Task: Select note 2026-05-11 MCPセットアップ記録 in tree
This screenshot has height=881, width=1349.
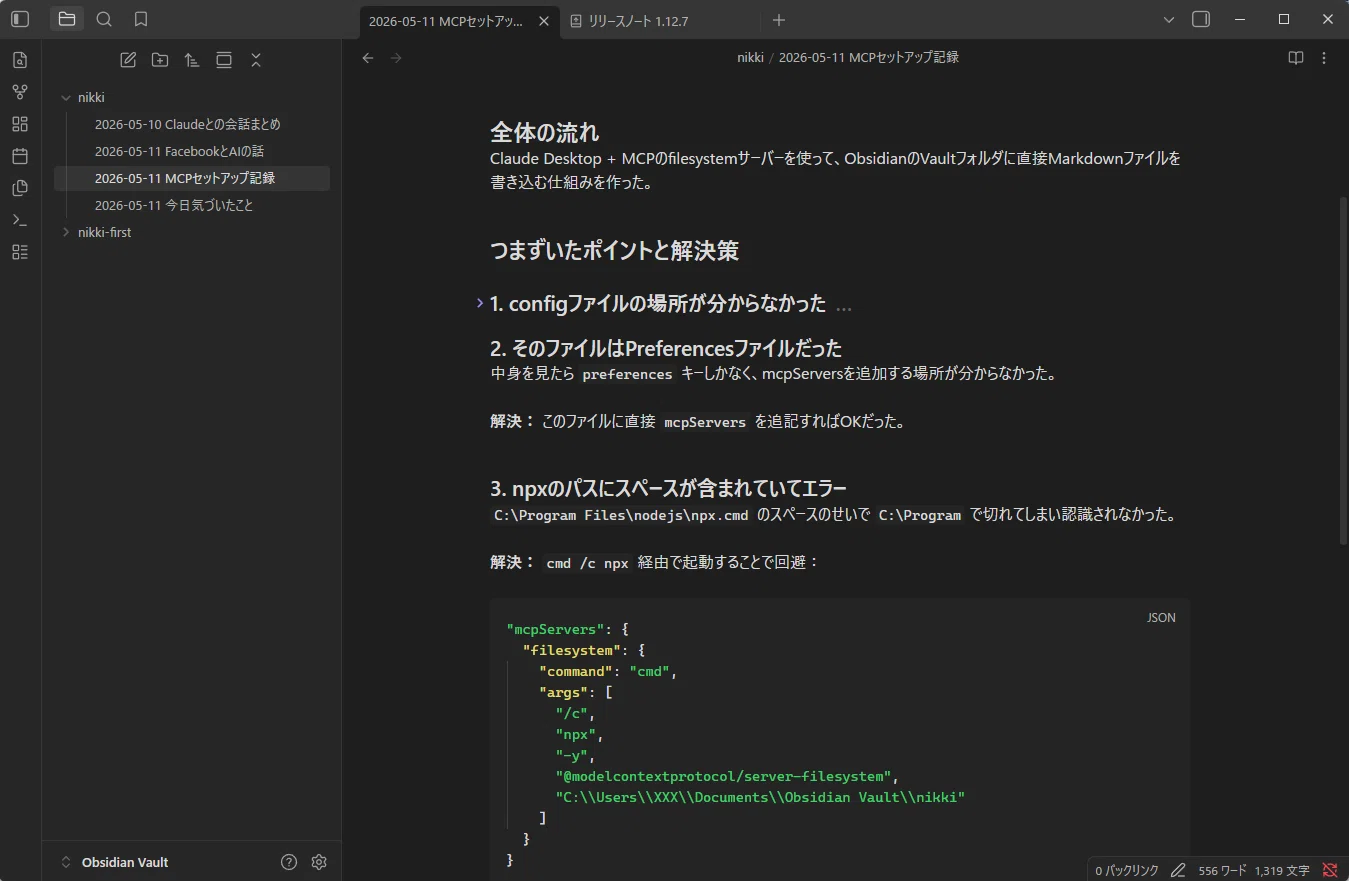Action: [191, 178]
